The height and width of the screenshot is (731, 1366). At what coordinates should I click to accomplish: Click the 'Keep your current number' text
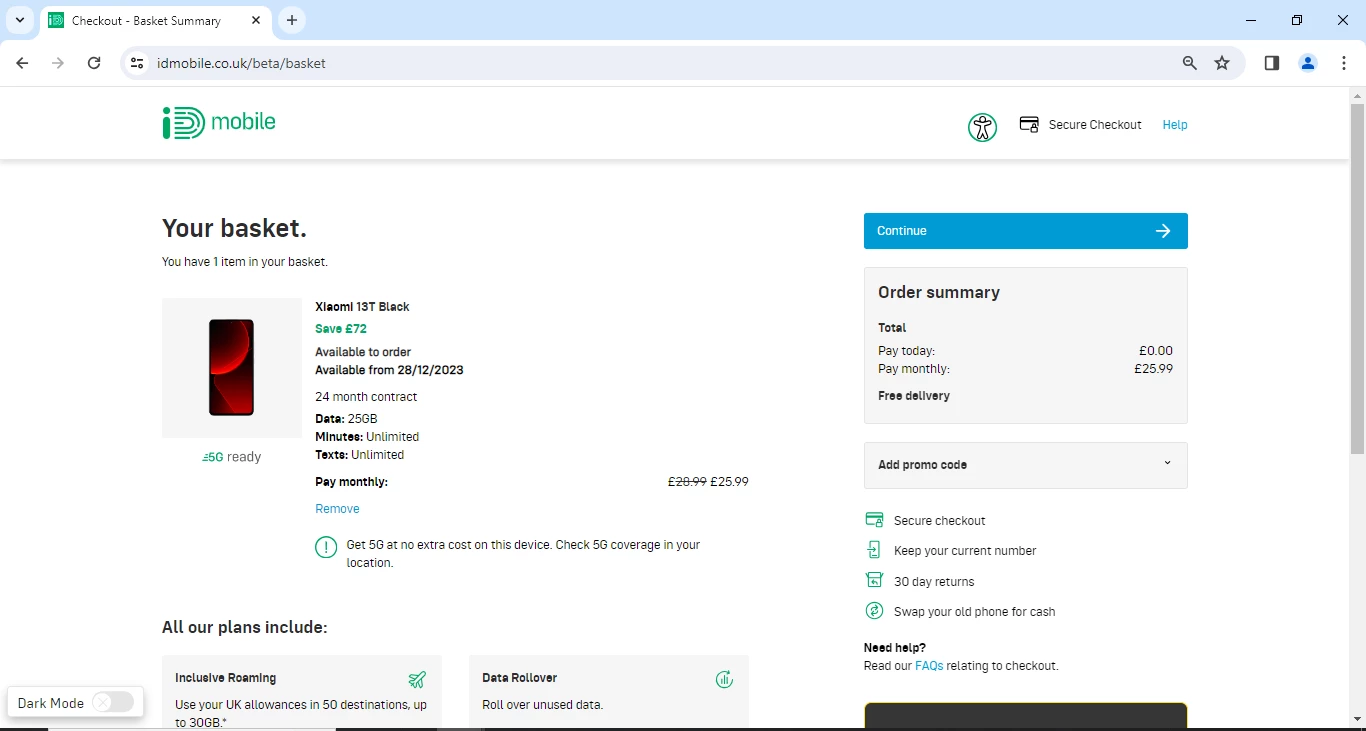(x=965, y=551)
